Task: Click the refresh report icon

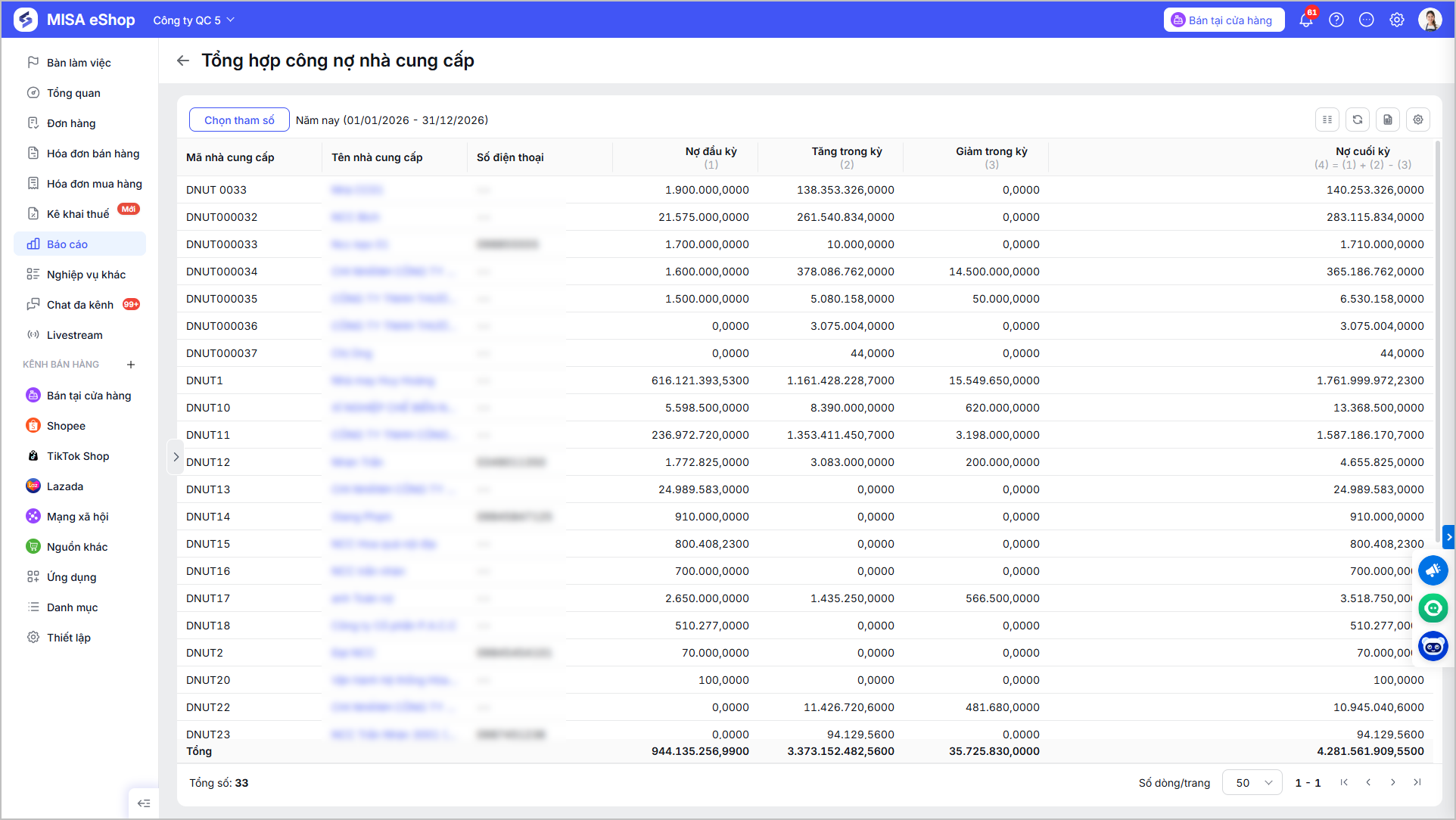Action: coord(1358,120)
